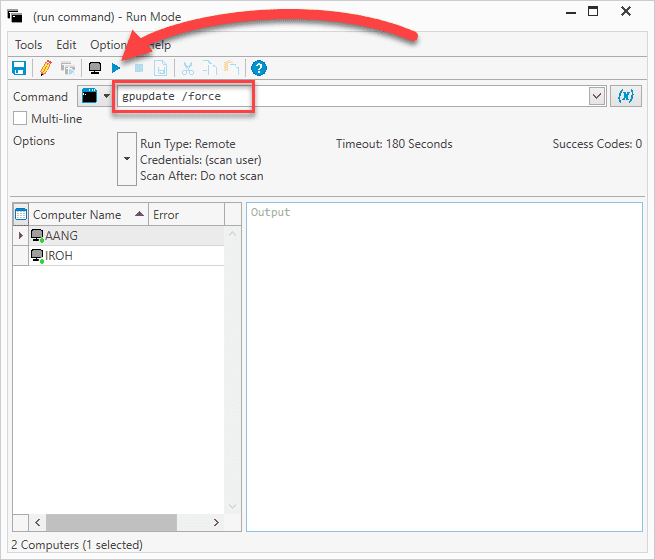Click the 2 Computers (1 selected) status text
Screen dimensions: 655x560
[x=77, y=545]
